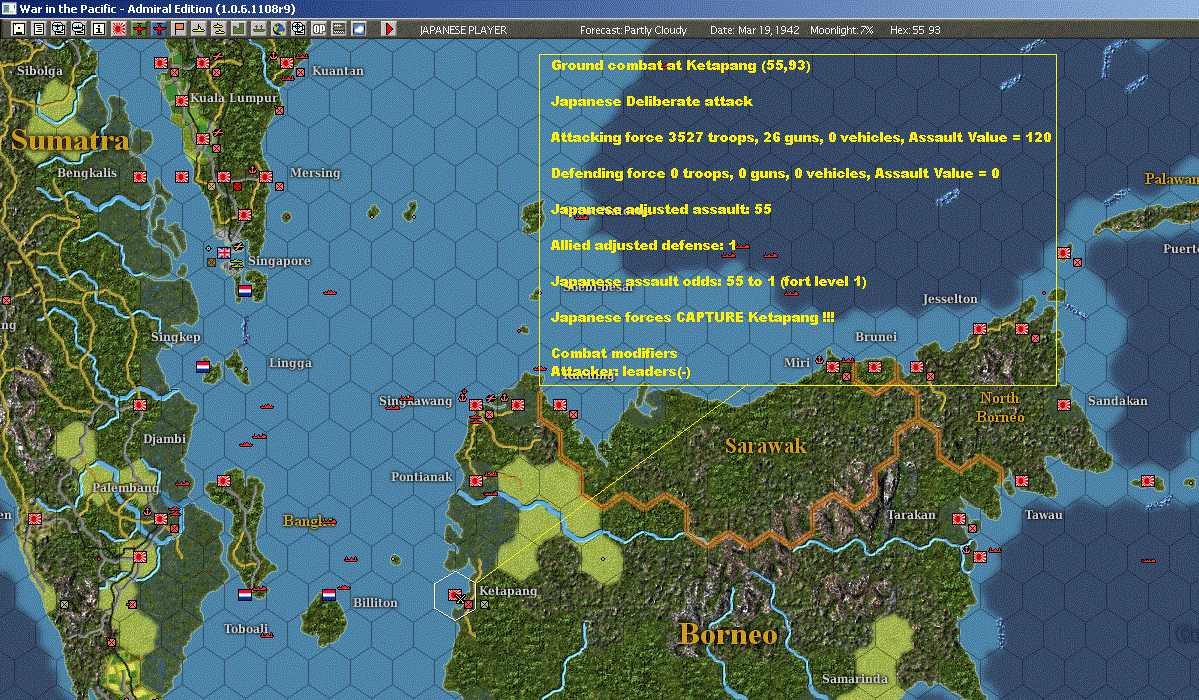This screenshot has width=1199, height=700.
Task: Select the Japanese base at Kuala Lumpur
Action: [181, 100]
